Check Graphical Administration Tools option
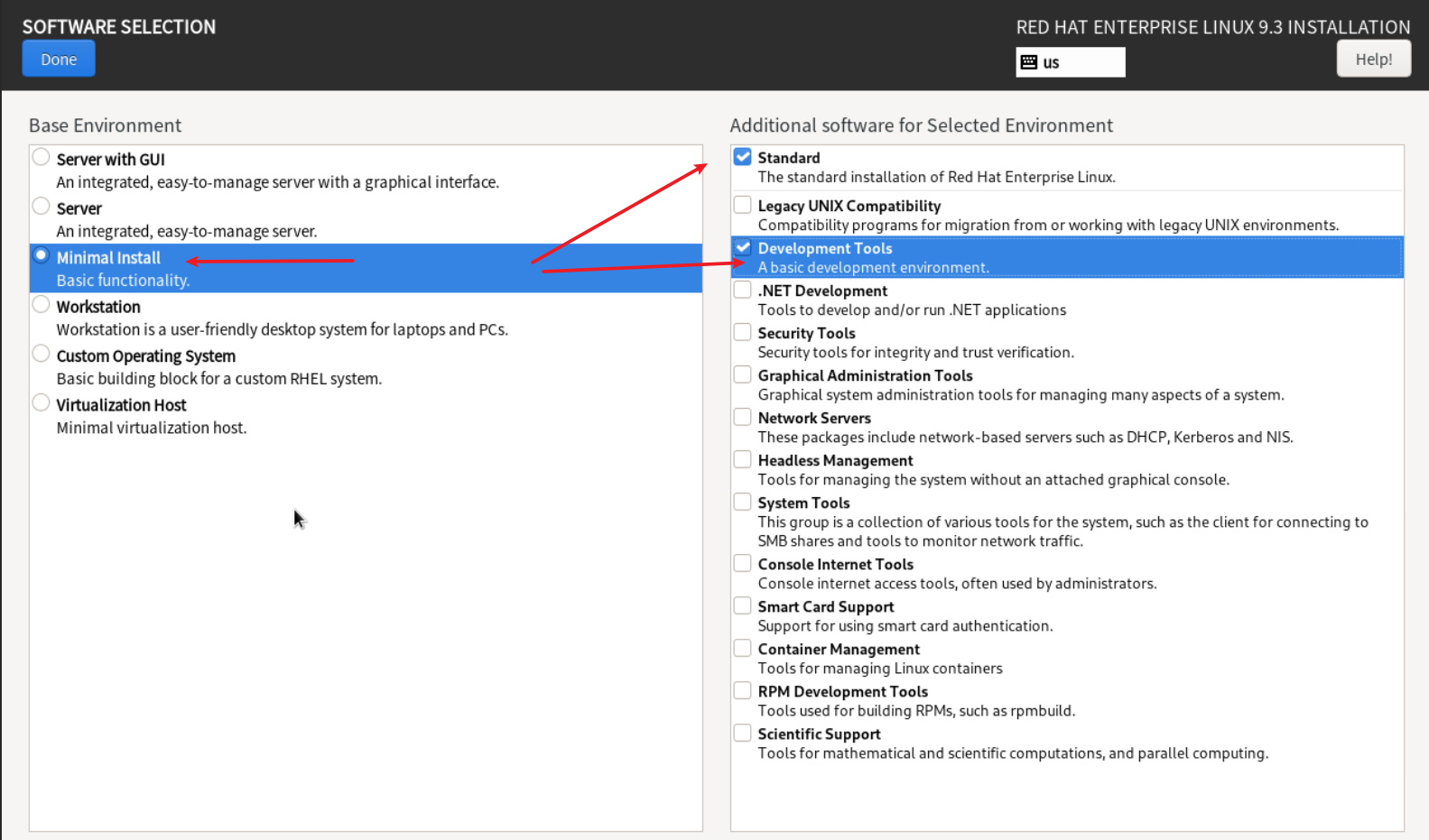 pos(742,374)
